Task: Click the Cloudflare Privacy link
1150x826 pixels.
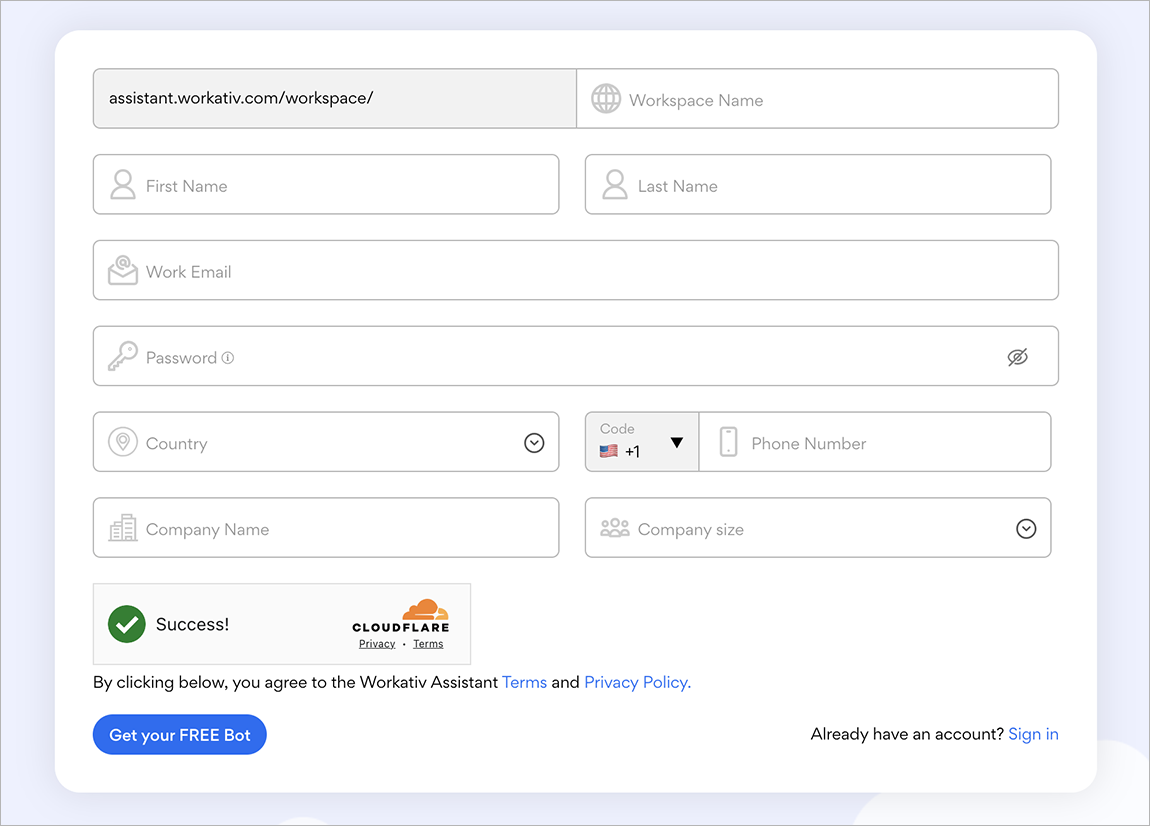Action: 377,644
